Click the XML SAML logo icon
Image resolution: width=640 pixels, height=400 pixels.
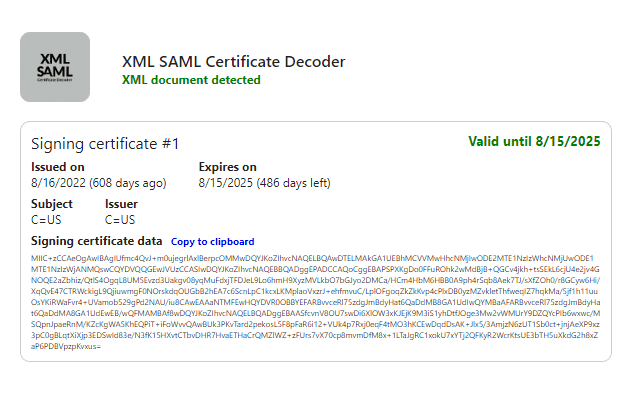tap(55, 68)
